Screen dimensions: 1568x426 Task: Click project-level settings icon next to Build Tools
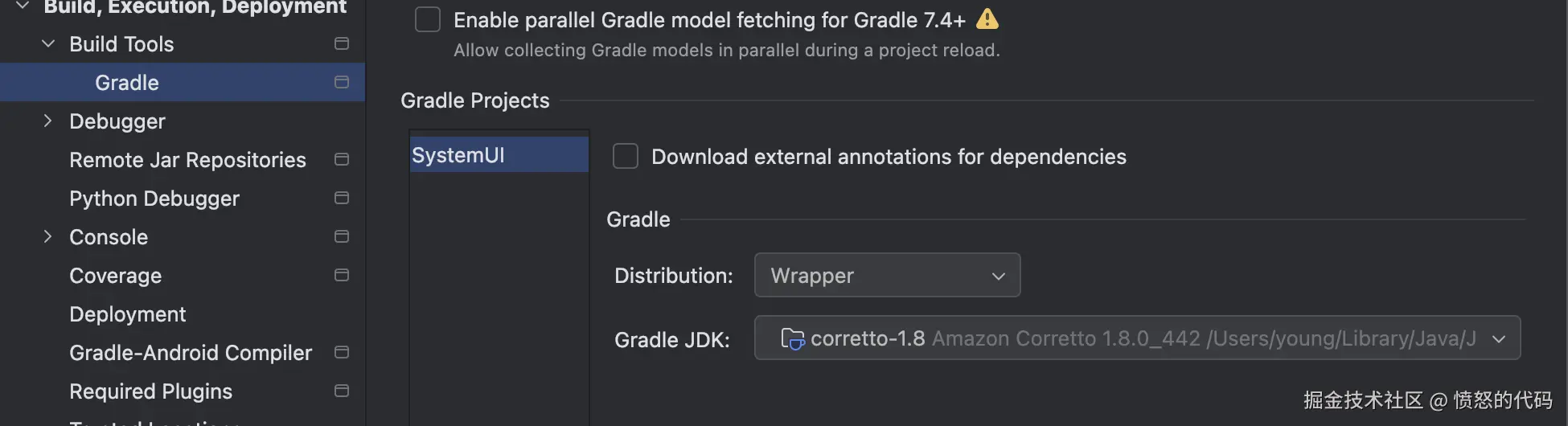(342, 43)
